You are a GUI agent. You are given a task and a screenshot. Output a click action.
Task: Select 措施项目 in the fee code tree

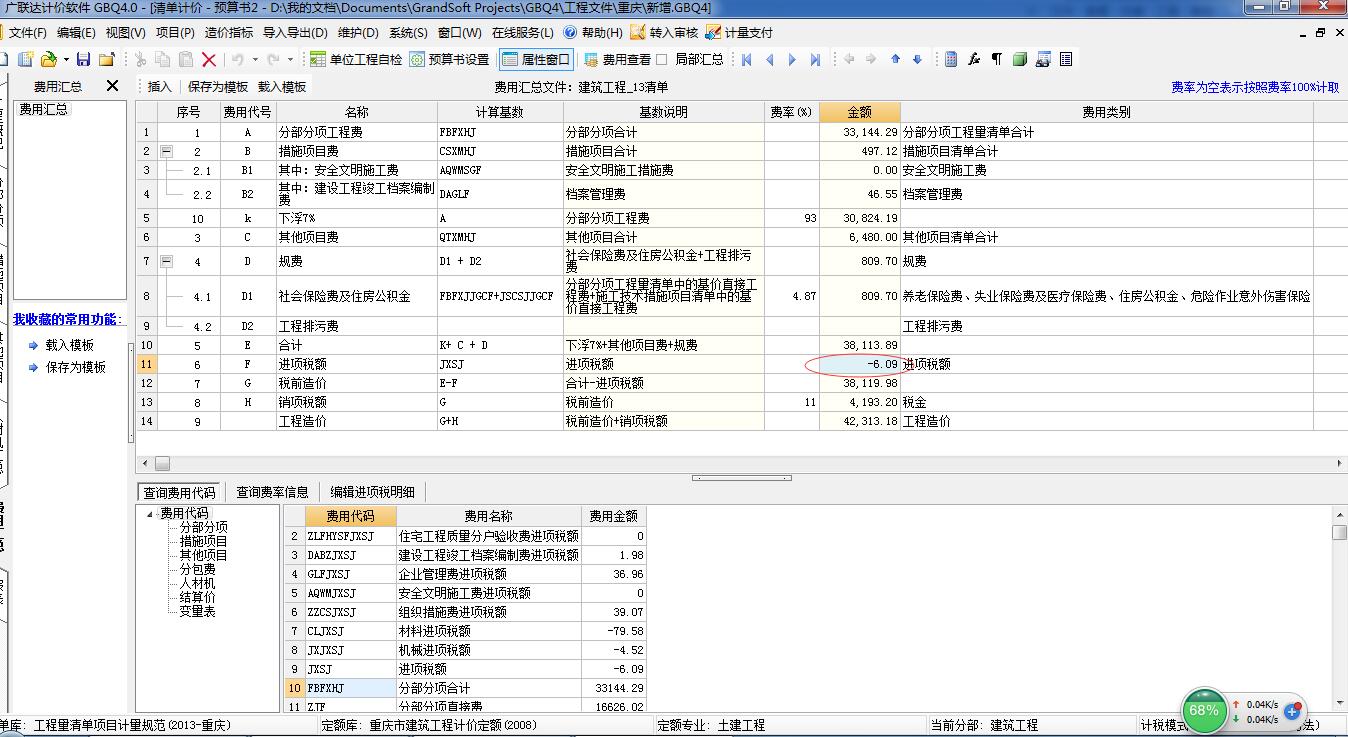point(204,541)
